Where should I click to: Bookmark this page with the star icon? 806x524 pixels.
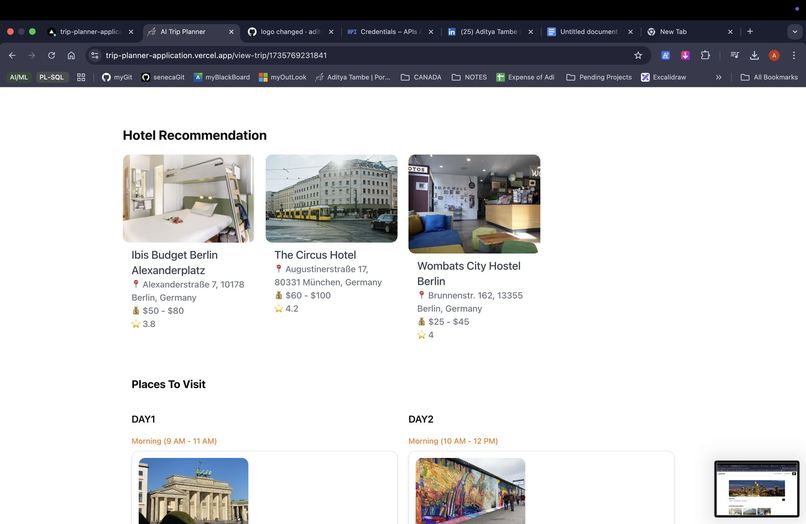638,56
